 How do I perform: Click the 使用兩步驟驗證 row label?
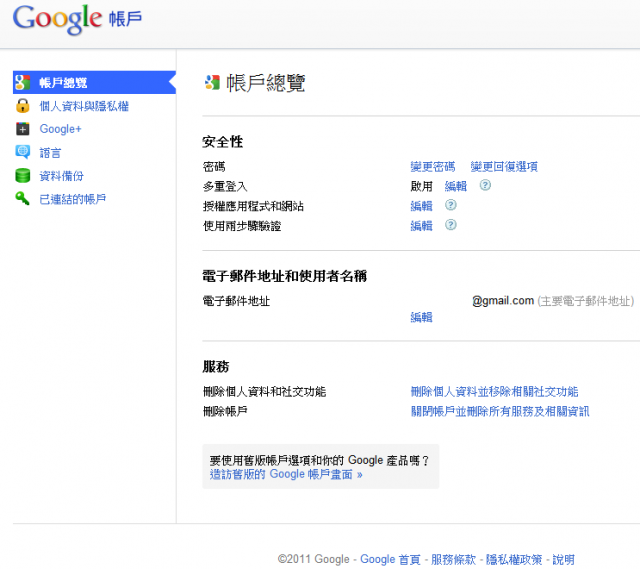pyautogui.click(x=242, y=225)
